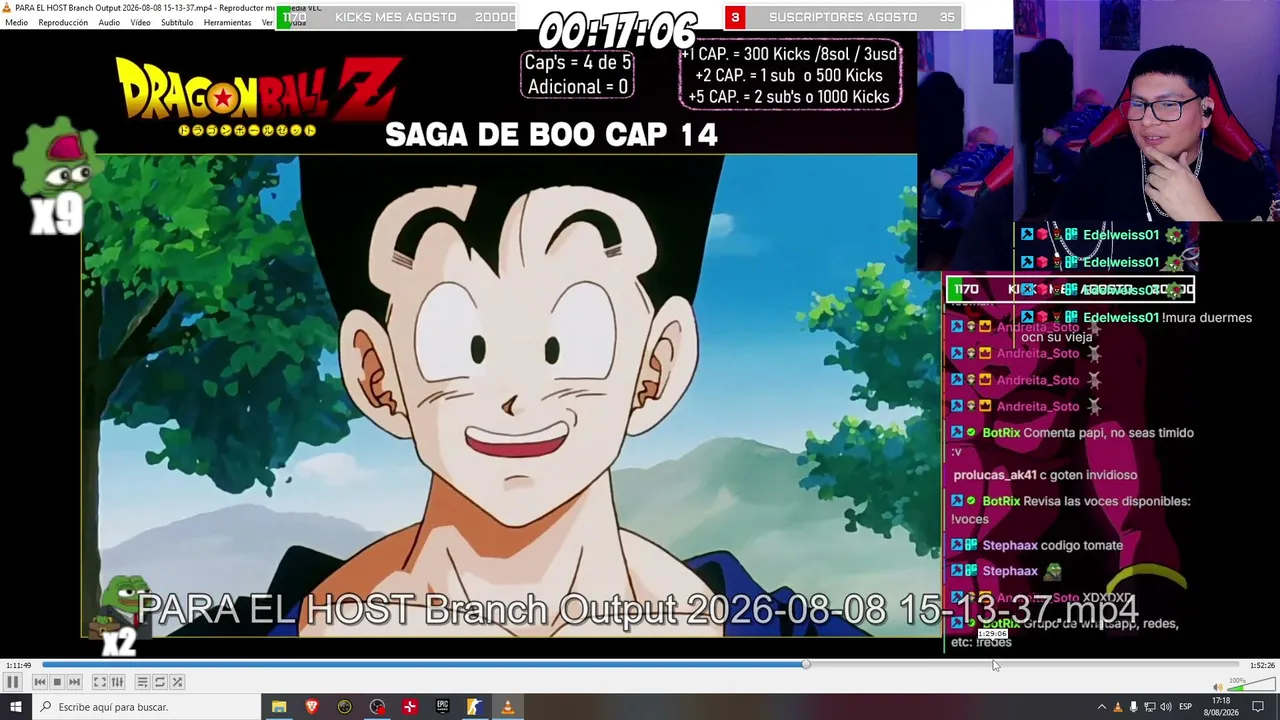Switch to OBS Studio on the taskbar
Screen dimensions: 1280x720
click(377, 707)
